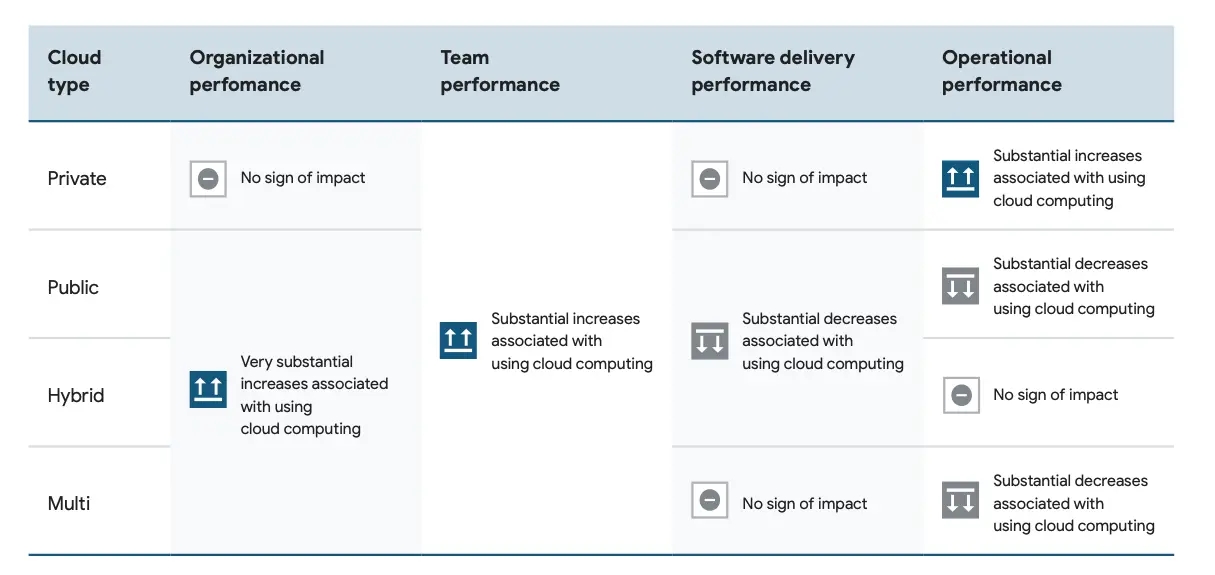
Task: Click the Team performance increase arrows icon
Action: pyautogui.click(x=458, y=340)
